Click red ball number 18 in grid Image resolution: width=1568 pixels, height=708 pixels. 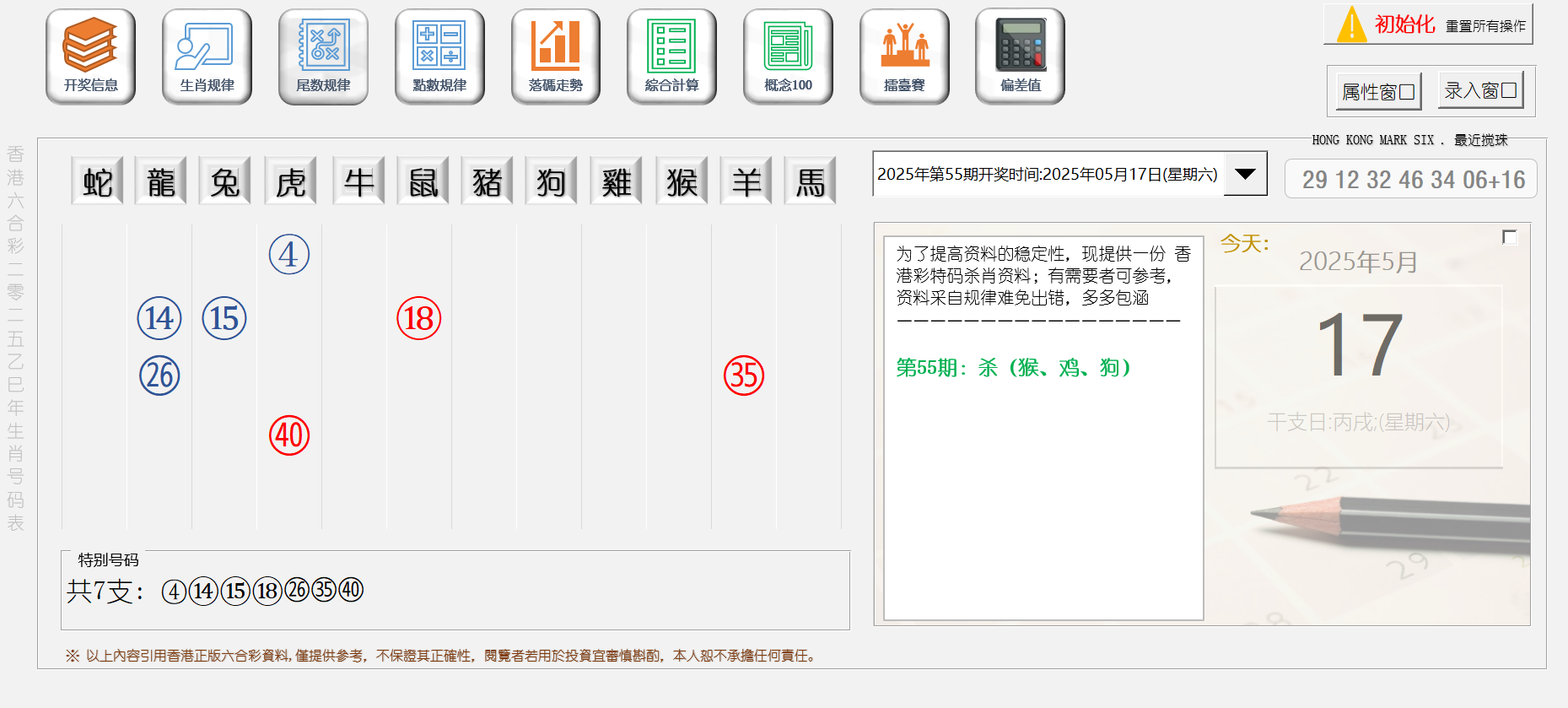click(419, 318)
